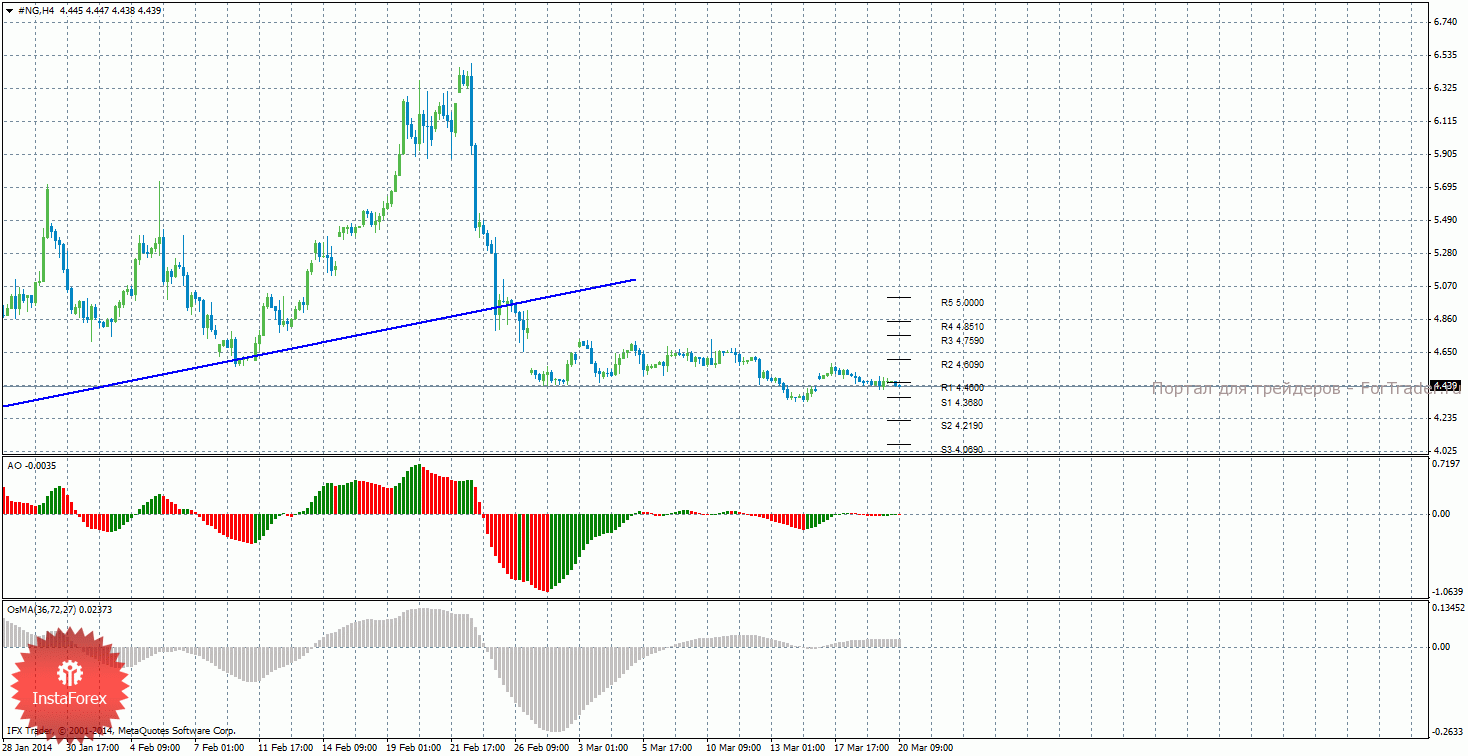Click the InstaForex gear logo badge
This screenshot has height=756, width=1468.
[x=69, y=683]
